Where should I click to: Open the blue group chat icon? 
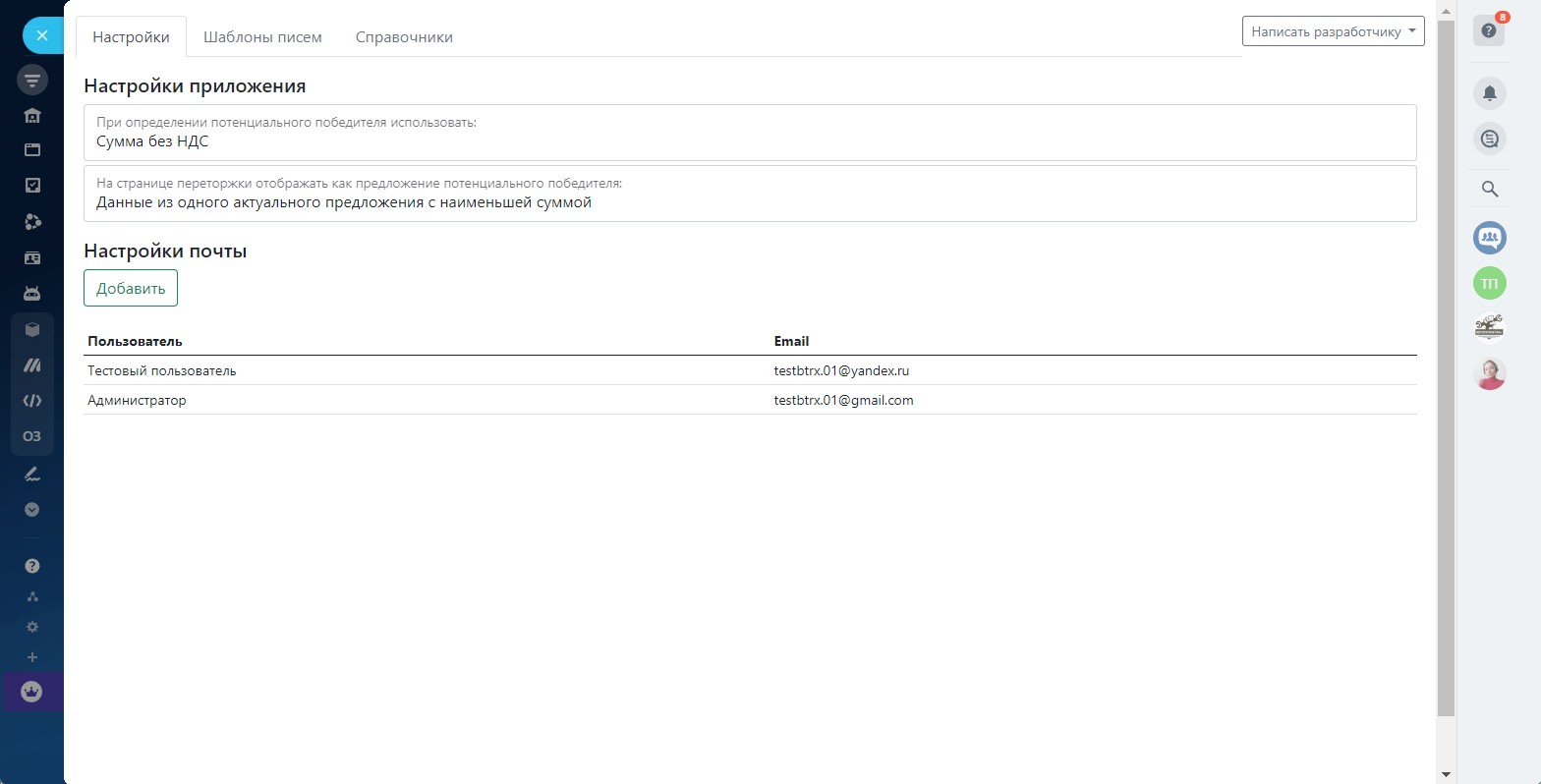(x=1489, y=237)
